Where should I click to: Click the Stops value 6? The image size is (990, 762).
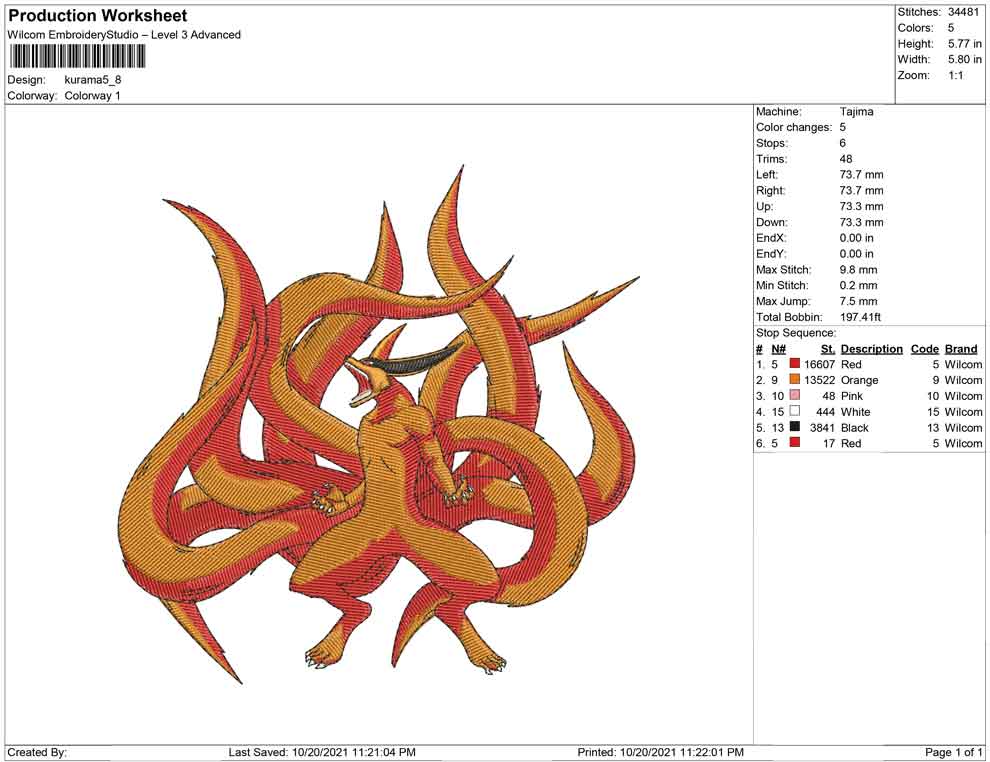point(843,143)
